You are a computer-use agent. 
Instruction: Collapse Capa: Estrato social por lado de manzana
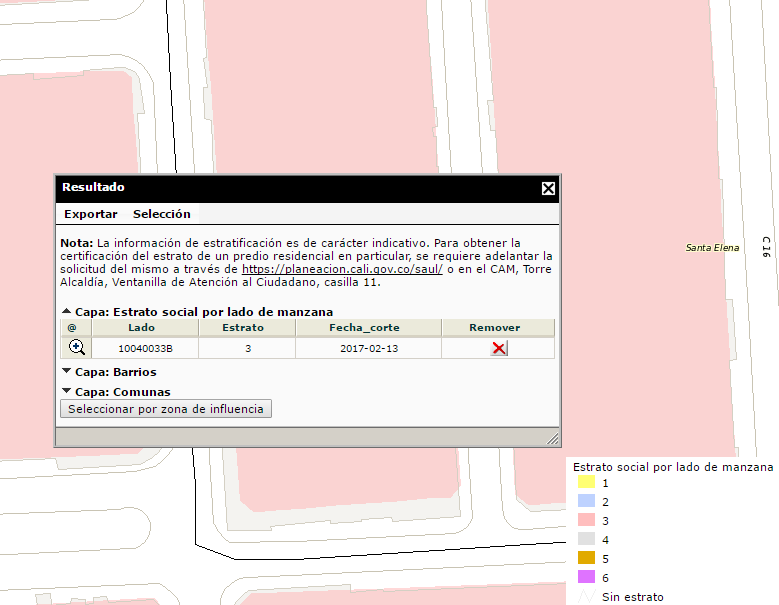[x=66, y=312]
